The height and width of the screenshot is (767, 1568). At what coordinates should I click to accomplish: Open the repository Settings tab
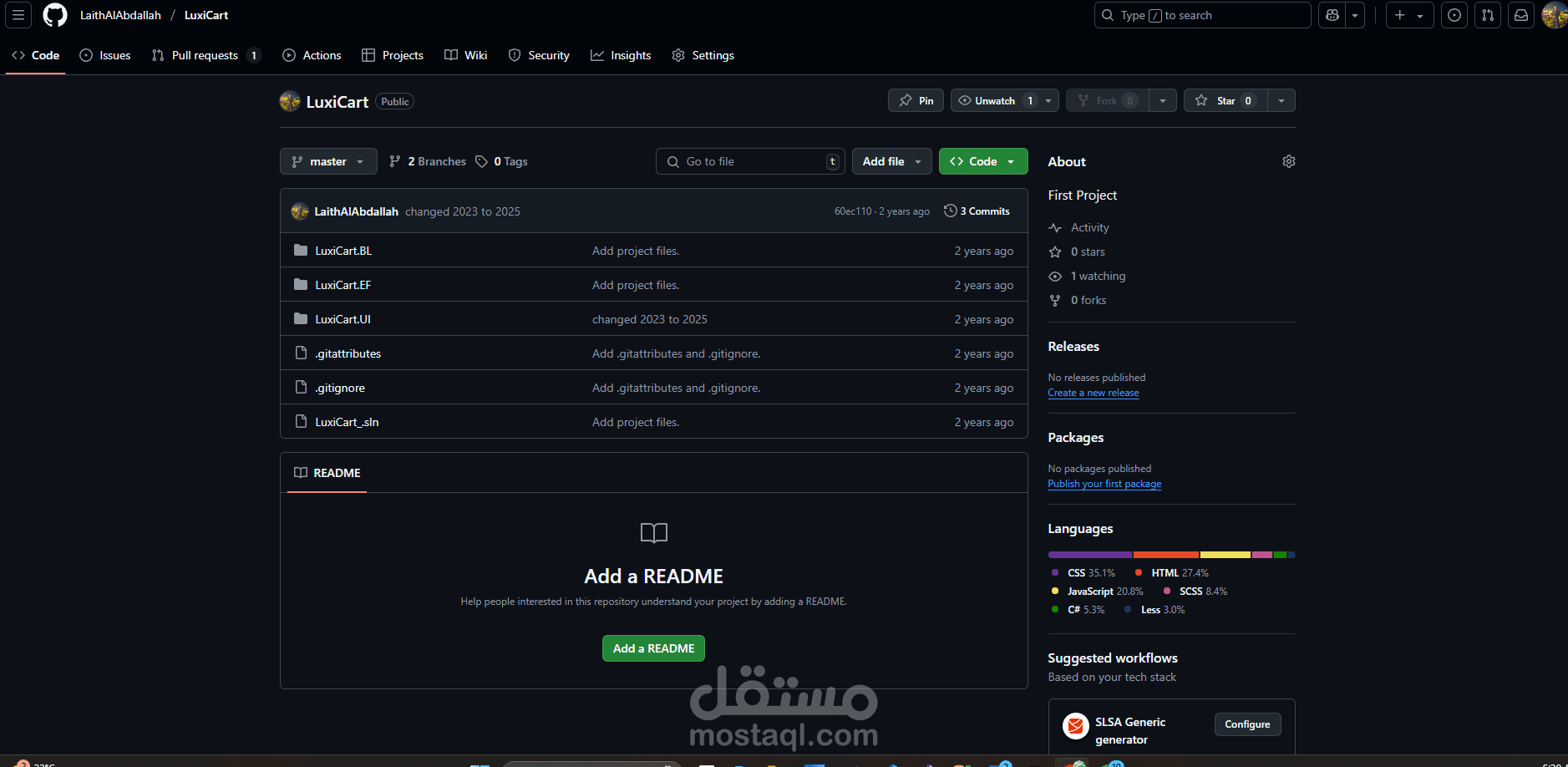pyautogui.click(x=703, y=55)
